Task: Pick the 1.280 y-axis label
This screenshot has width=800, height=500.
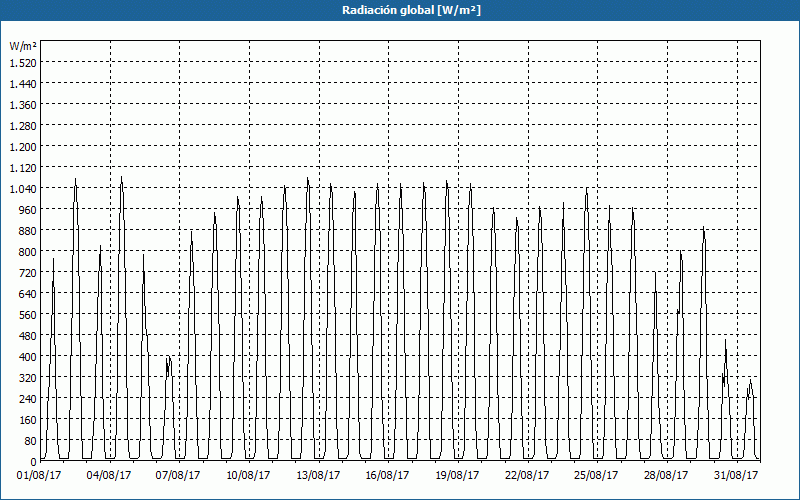Action: 23,126
